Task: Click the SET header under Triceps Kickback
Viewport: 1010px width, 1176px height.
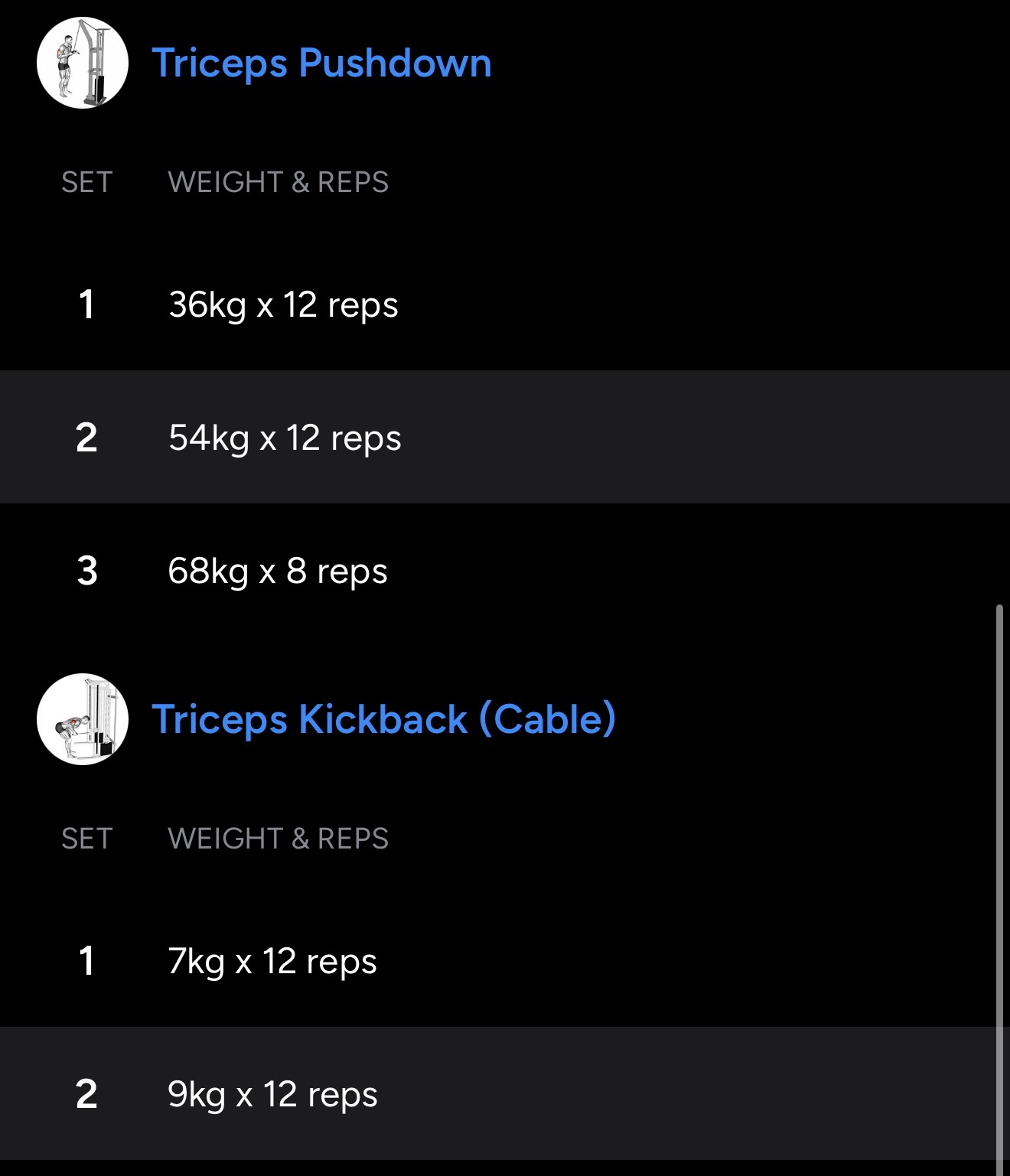Action: [x=87, y=839]
